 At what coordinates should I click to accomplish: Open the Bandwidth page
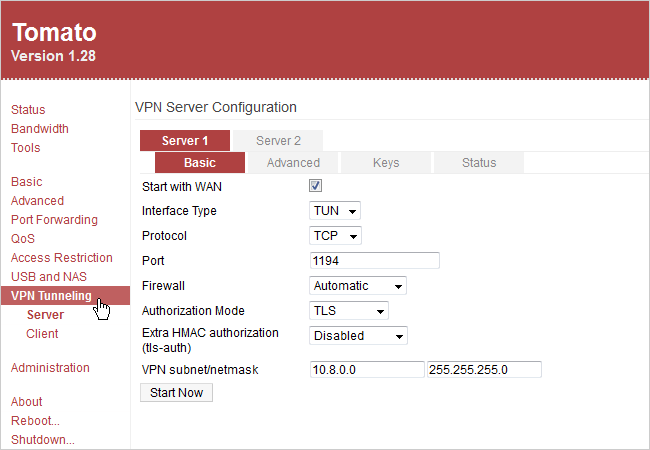click(x=39, y=129)
